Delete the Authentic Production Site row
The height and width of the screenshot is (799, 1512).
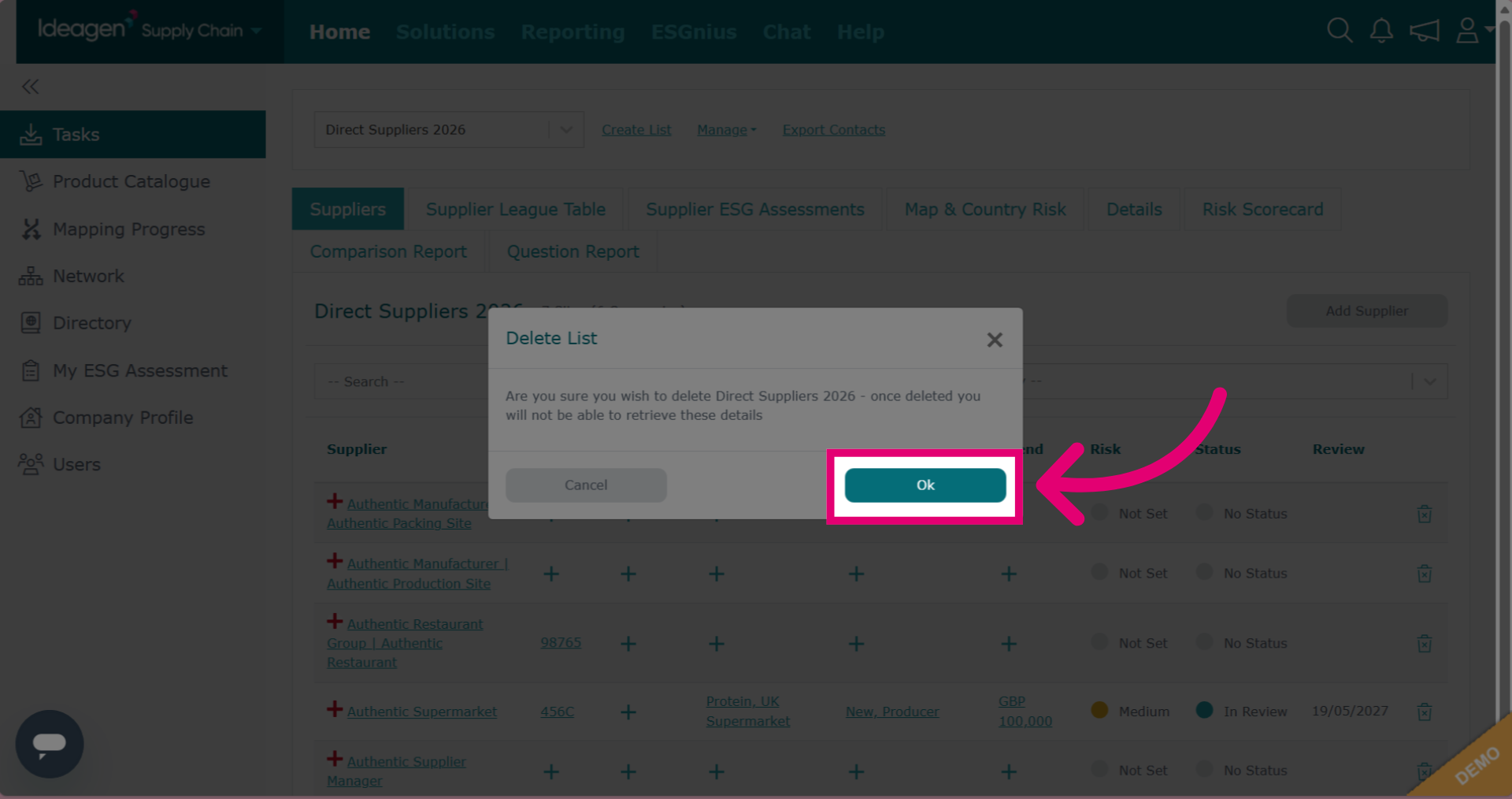click(1425, 574)
